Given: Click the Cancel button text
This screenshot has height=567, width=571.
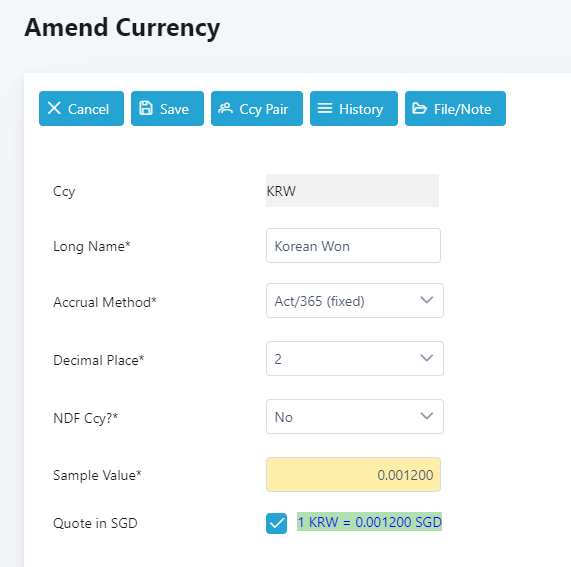Looking at the screenshot, I should 88,109.
